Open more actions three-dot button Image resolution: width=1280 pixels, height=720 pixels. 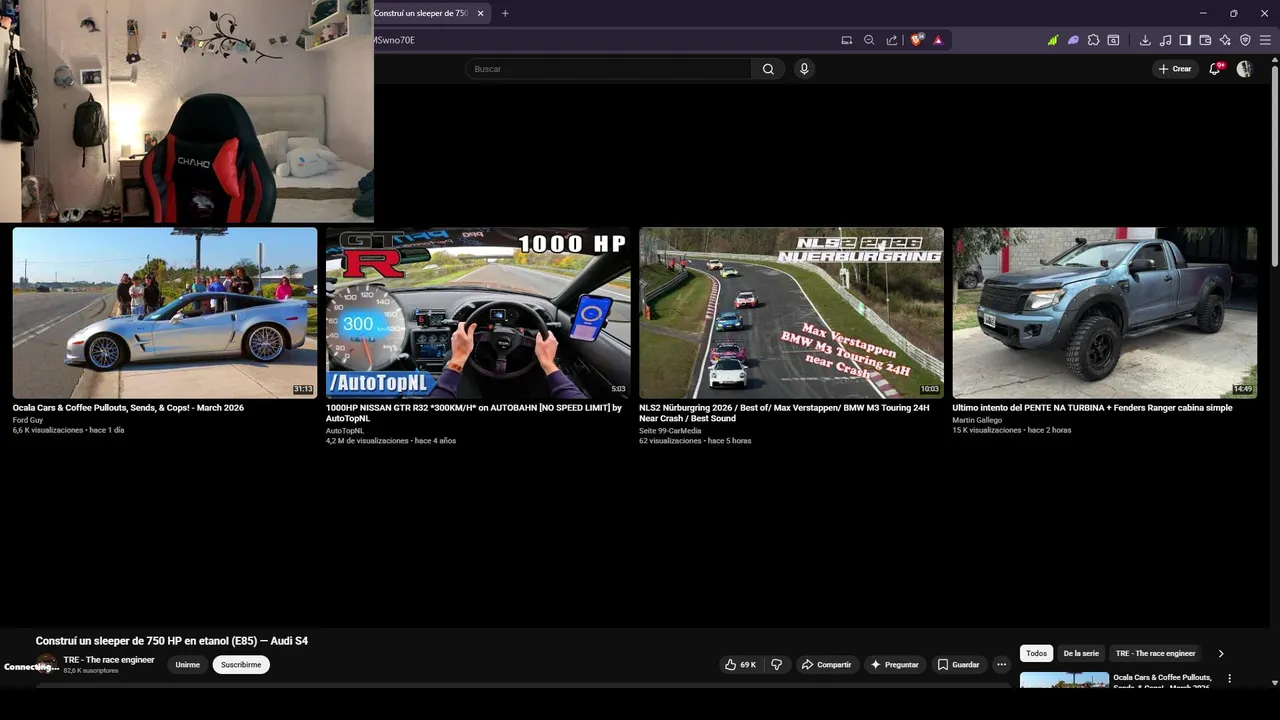[x=1001, y=665]
